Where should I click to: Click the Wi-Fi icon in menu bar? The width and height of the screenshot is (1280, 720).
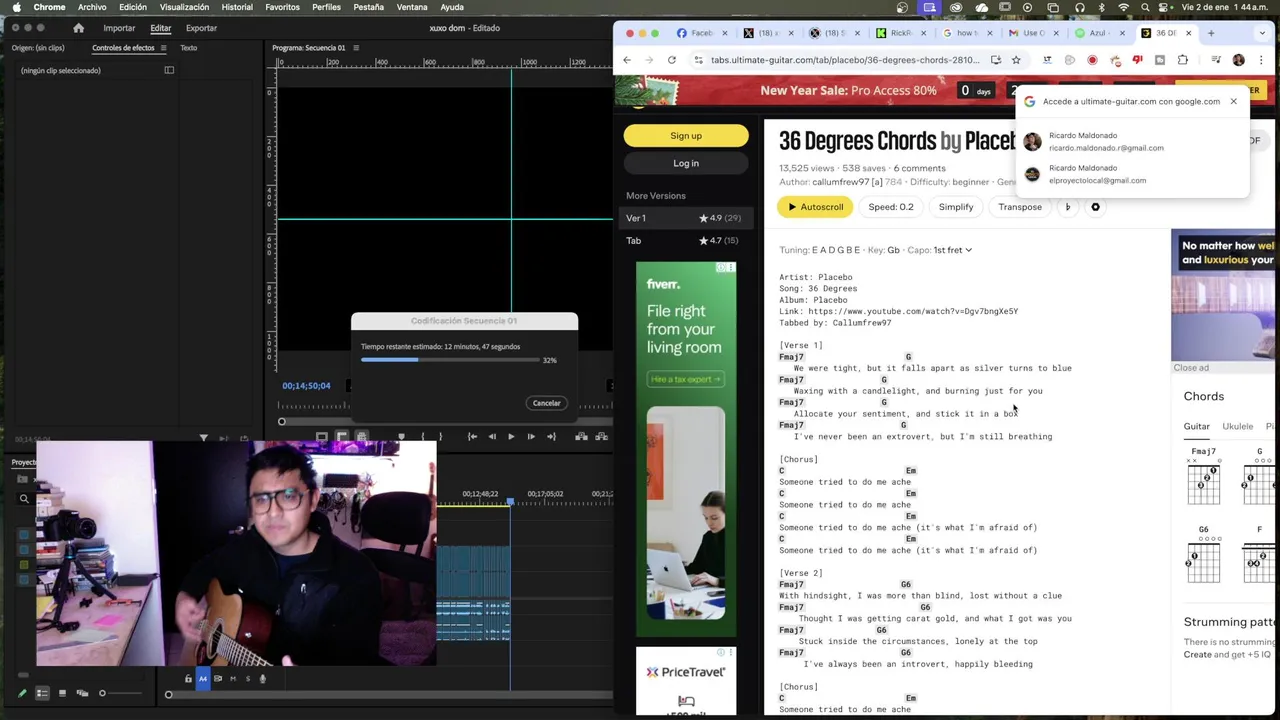[1124, 7]
